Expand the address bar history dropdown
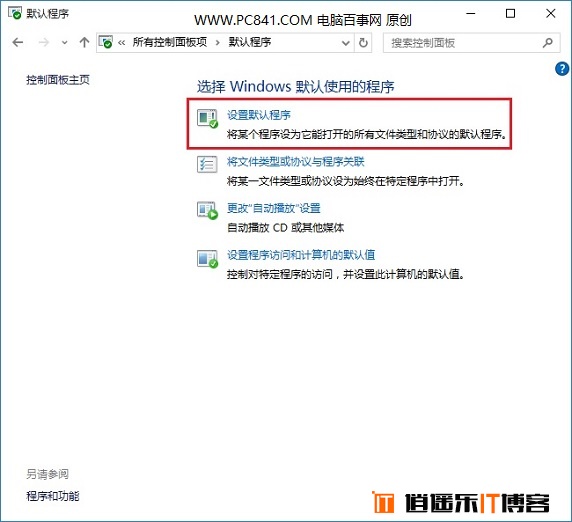This screenshot has height=522, width=572. (345, 43)
